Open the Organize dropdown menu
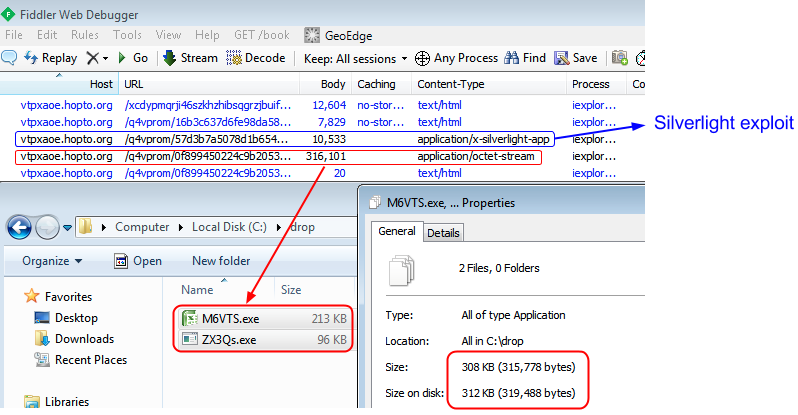Viewport: 798px width, 415px height. (x=52, y=261)
